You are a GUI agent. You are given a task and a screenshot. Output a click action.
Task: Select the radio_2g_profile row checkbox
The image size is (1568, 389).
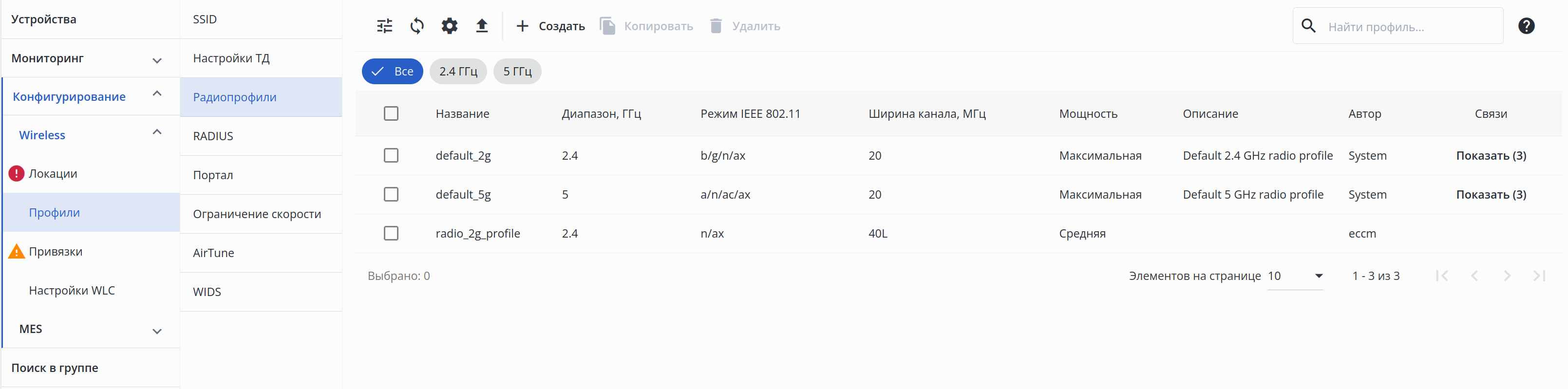pos(391,234)
